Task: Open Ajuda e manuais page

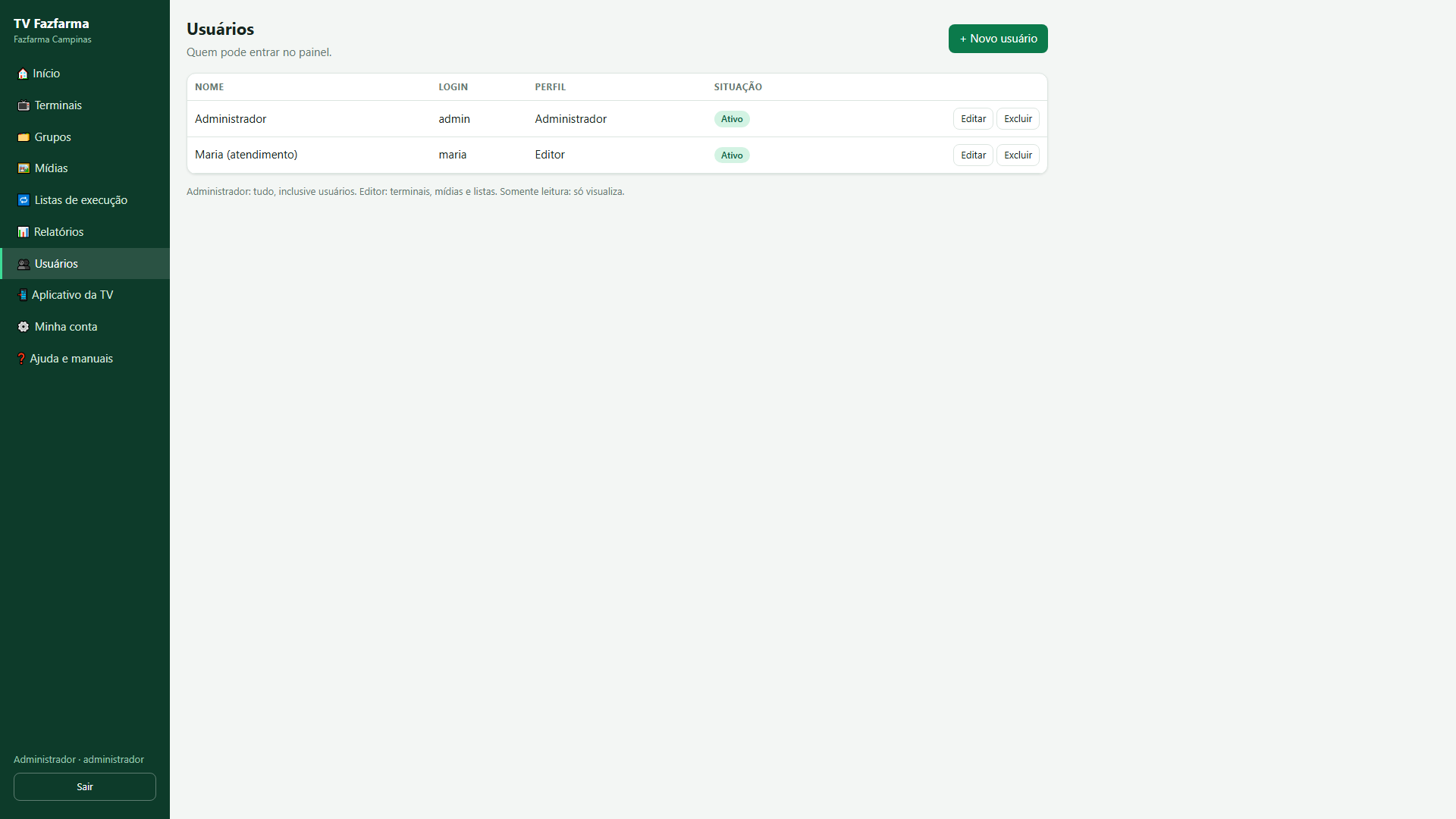Action: click(x=85, y=359)
